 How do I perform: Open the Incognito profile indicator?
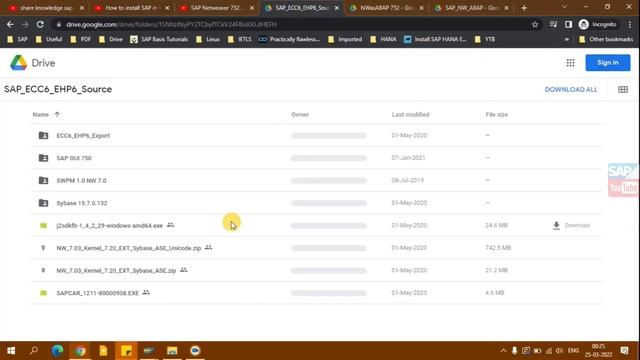coord(598,24)
